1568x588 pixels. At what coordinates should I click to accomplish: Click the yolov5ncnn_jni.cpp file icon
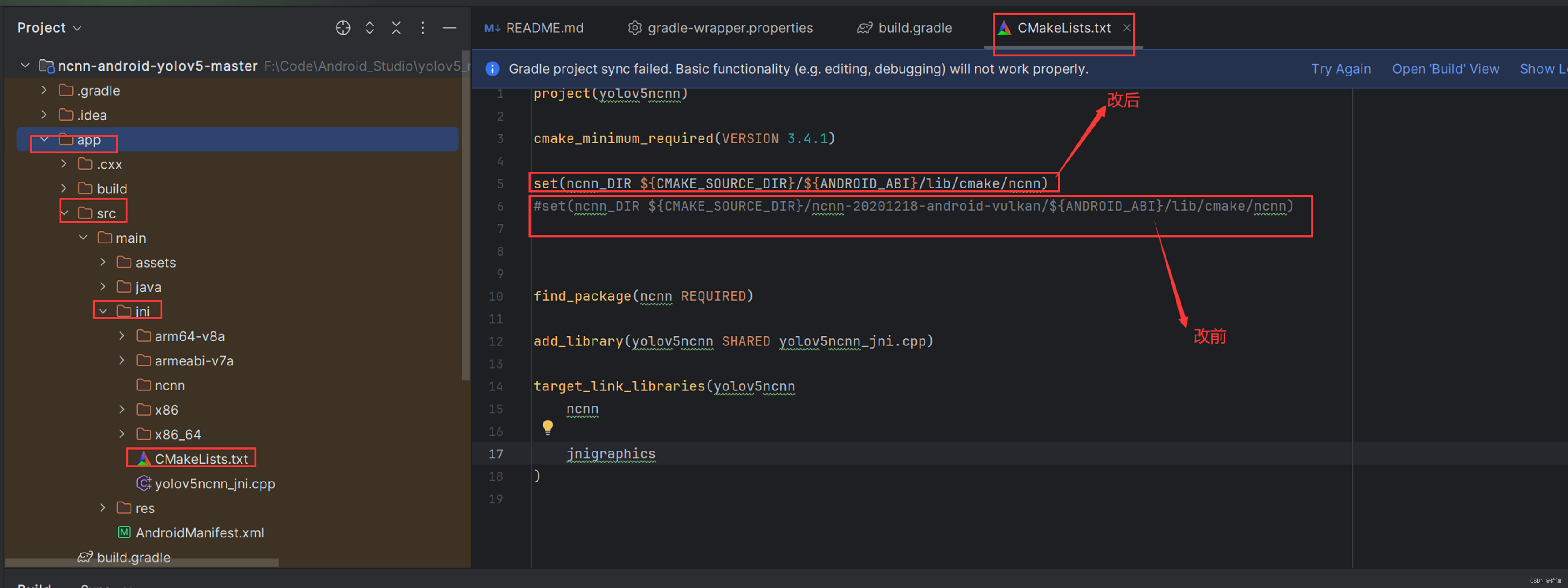coord(140,485)
